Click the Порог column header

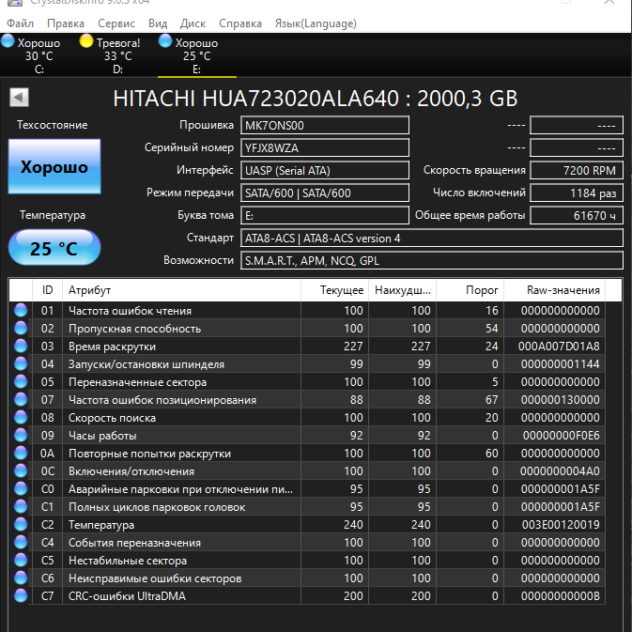(470, 290)
